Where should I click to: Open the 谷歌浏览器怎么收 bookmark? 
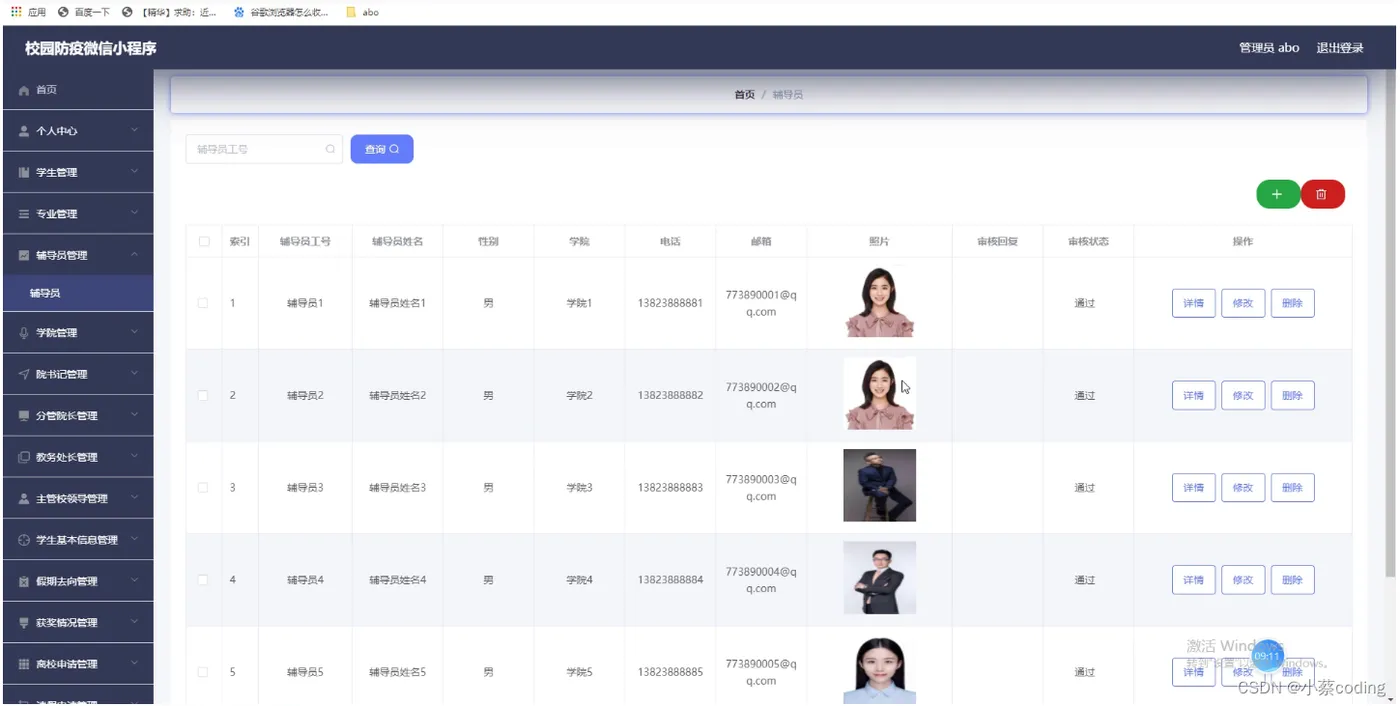[x=281, y=12]
